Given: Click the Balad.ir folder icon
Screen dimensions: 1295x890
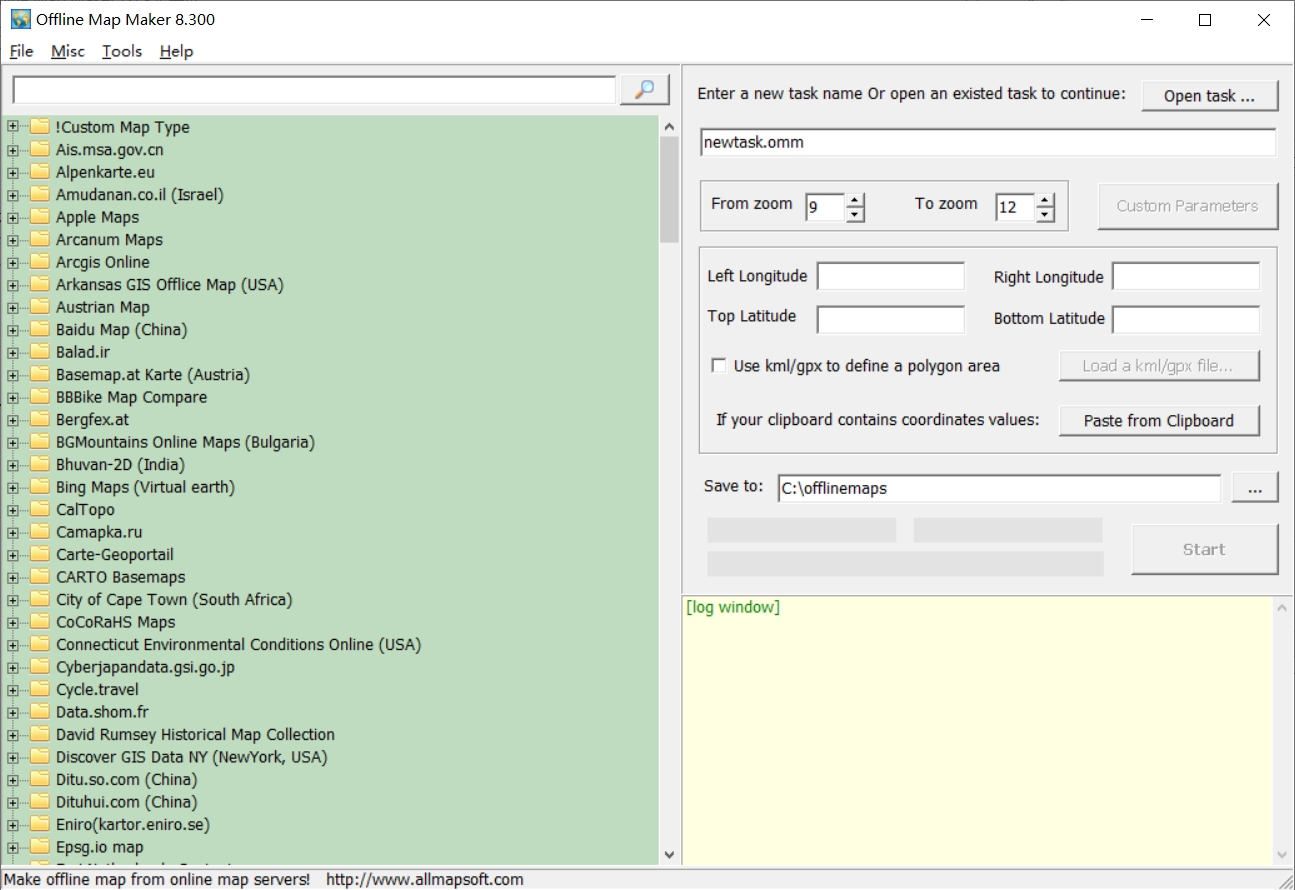Looking at the screenshot, I should [x=40, y=352].
